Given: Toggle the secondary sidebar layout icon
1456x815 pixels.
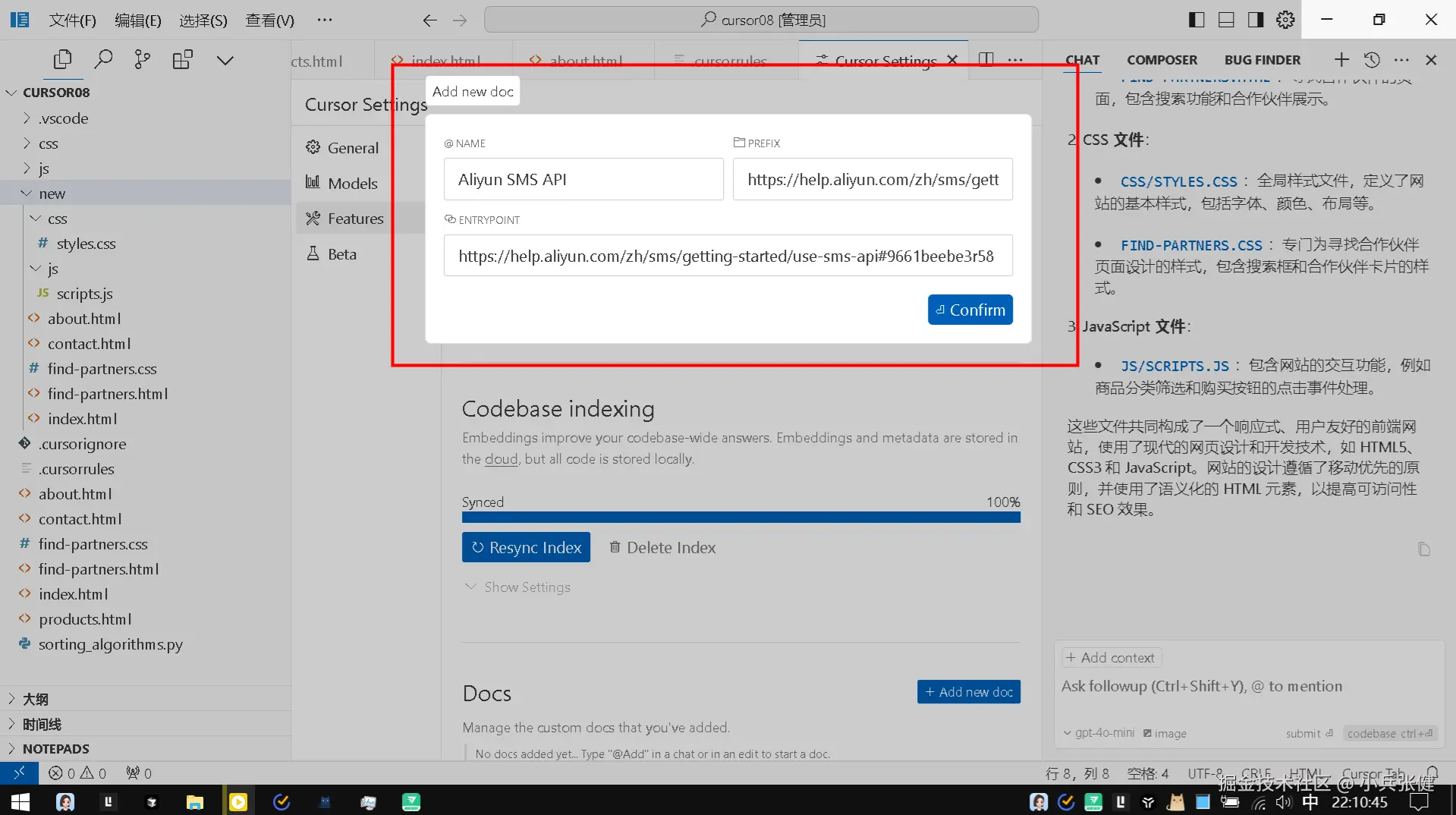Looking at the screenshot, I should pyautogui.click(x=1256, y=20).
